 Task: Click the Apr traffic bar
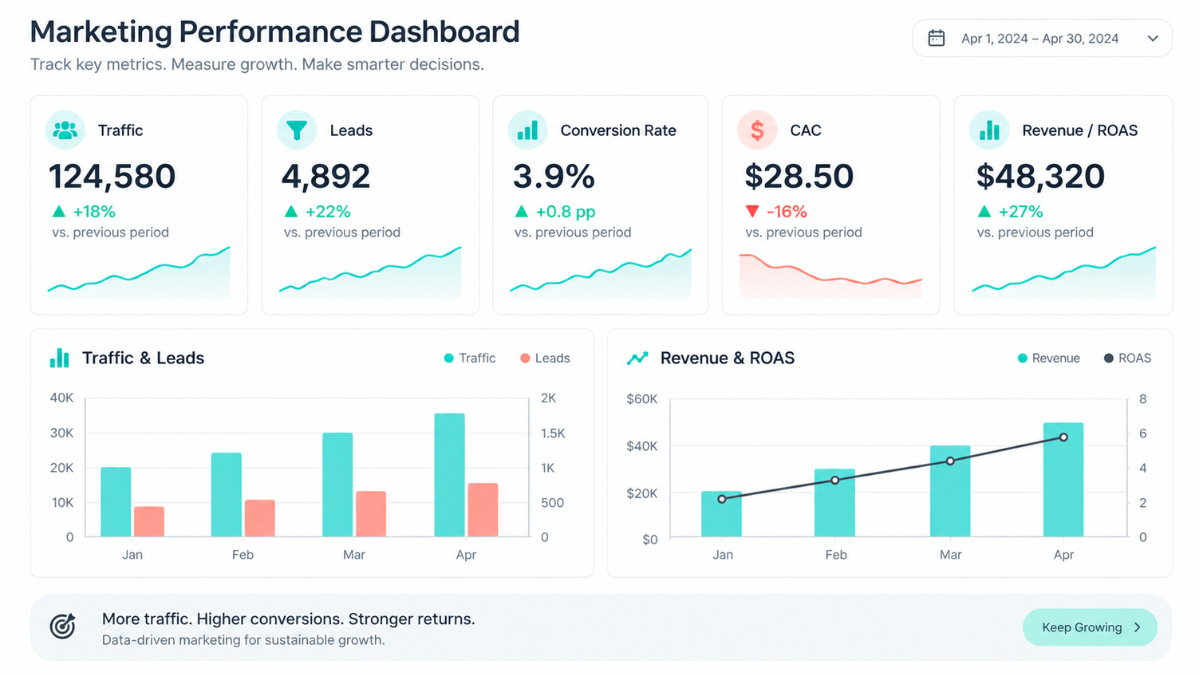(449, 475)
